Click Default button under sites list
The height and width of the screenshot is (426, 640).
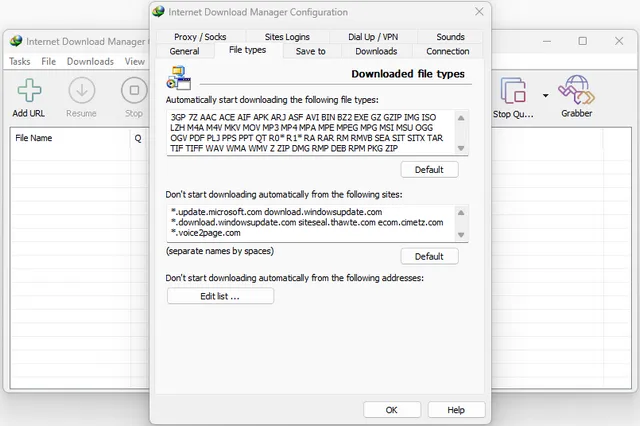(x=428, y=256)
